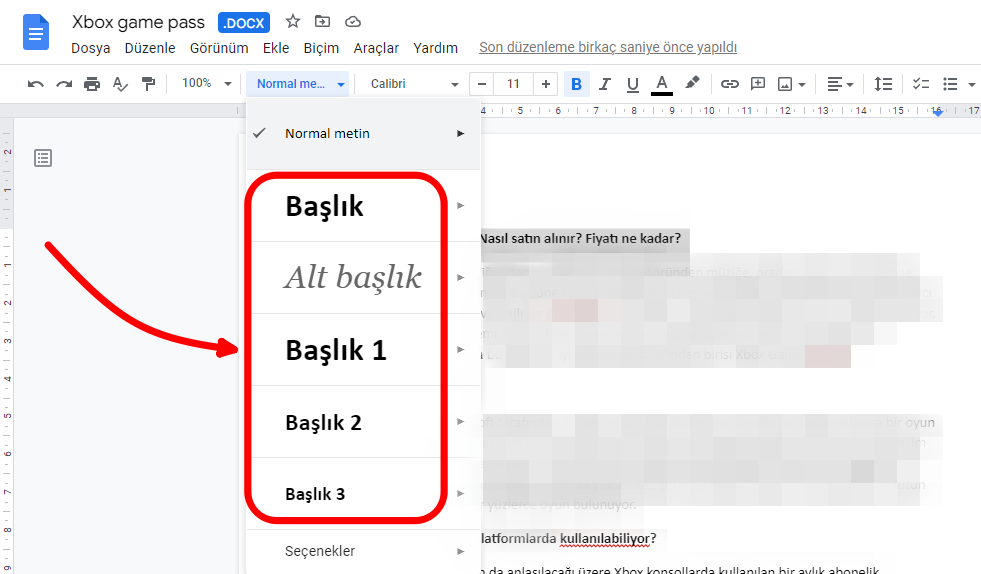The image size is (981, 574).
Task: Open the Biçim menu
Action: point(321,48)
